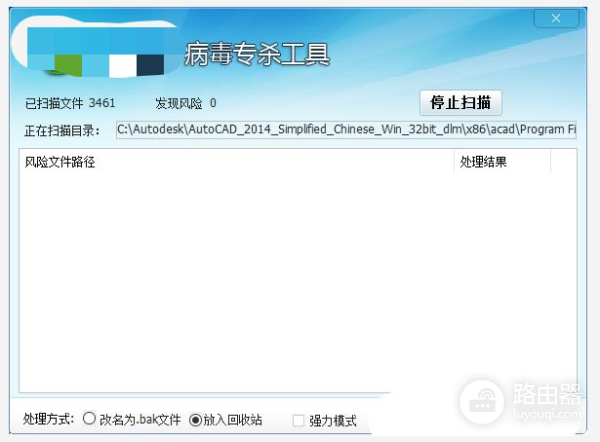Image resolution: width=600 pixels, height=442 pixels.
Task: Click the 发现风险 0 count text
Action: (186, 103)
